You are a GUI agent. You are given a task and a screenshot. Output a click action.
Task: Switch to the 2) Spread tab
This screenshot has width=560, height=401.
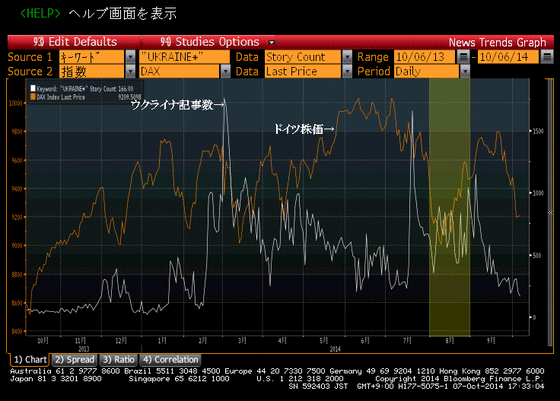click(75, 360)
